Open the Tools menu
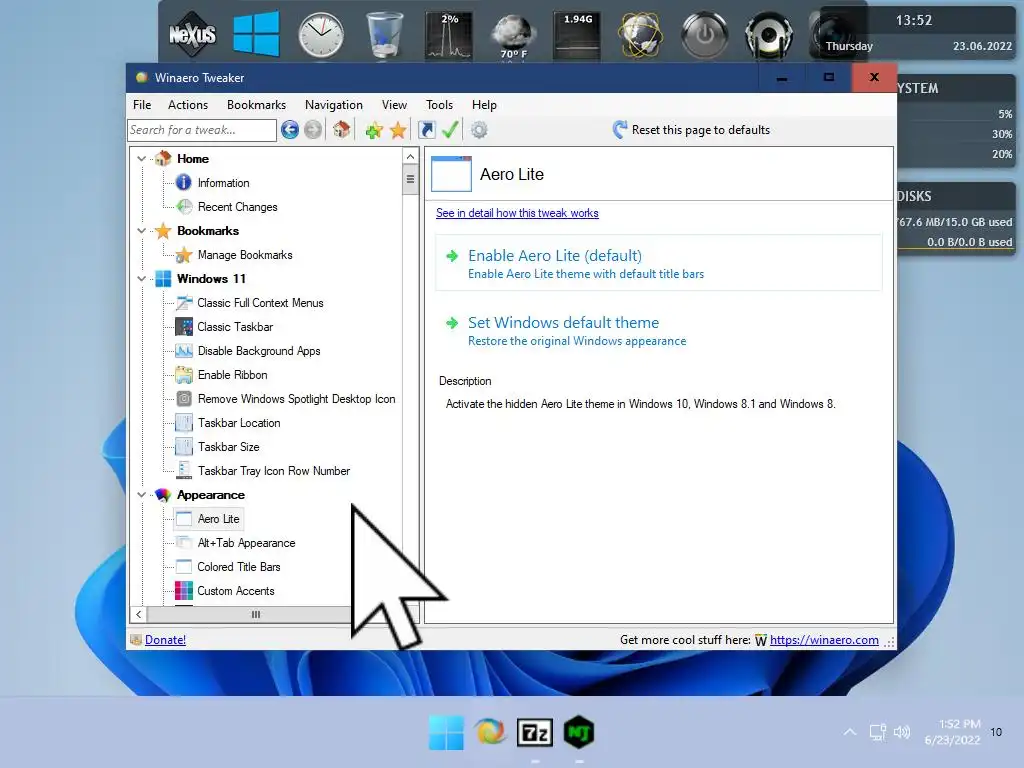This screenshot has width=1024, height=768. coord(440,104)
